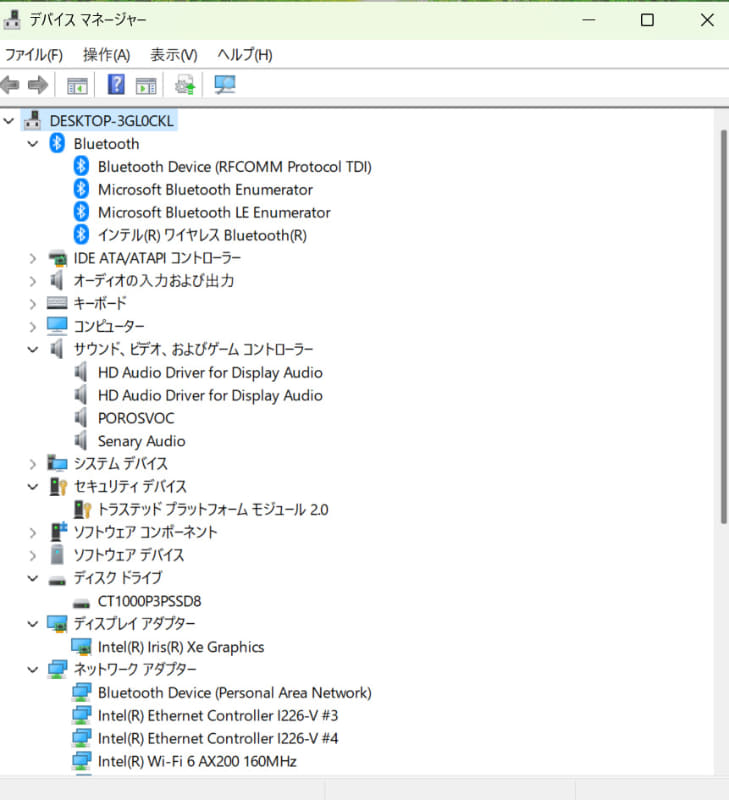729x800 pixels.
Task: Click icon beside Bluetooth Device (RFCOMM Protocol TDI)
Action: [x=81, y=166]
